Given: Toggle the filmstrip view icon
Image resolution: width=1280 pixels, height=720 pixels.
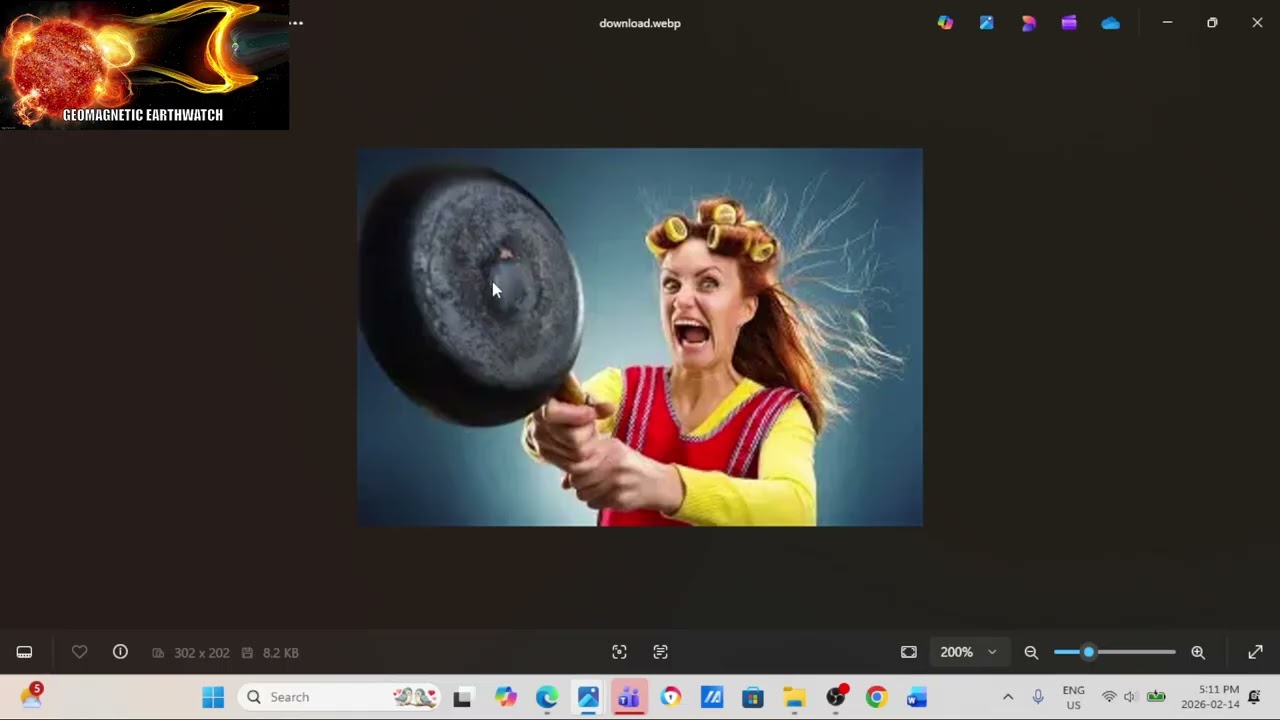Looking at the screenshot, I should (24, 652).
